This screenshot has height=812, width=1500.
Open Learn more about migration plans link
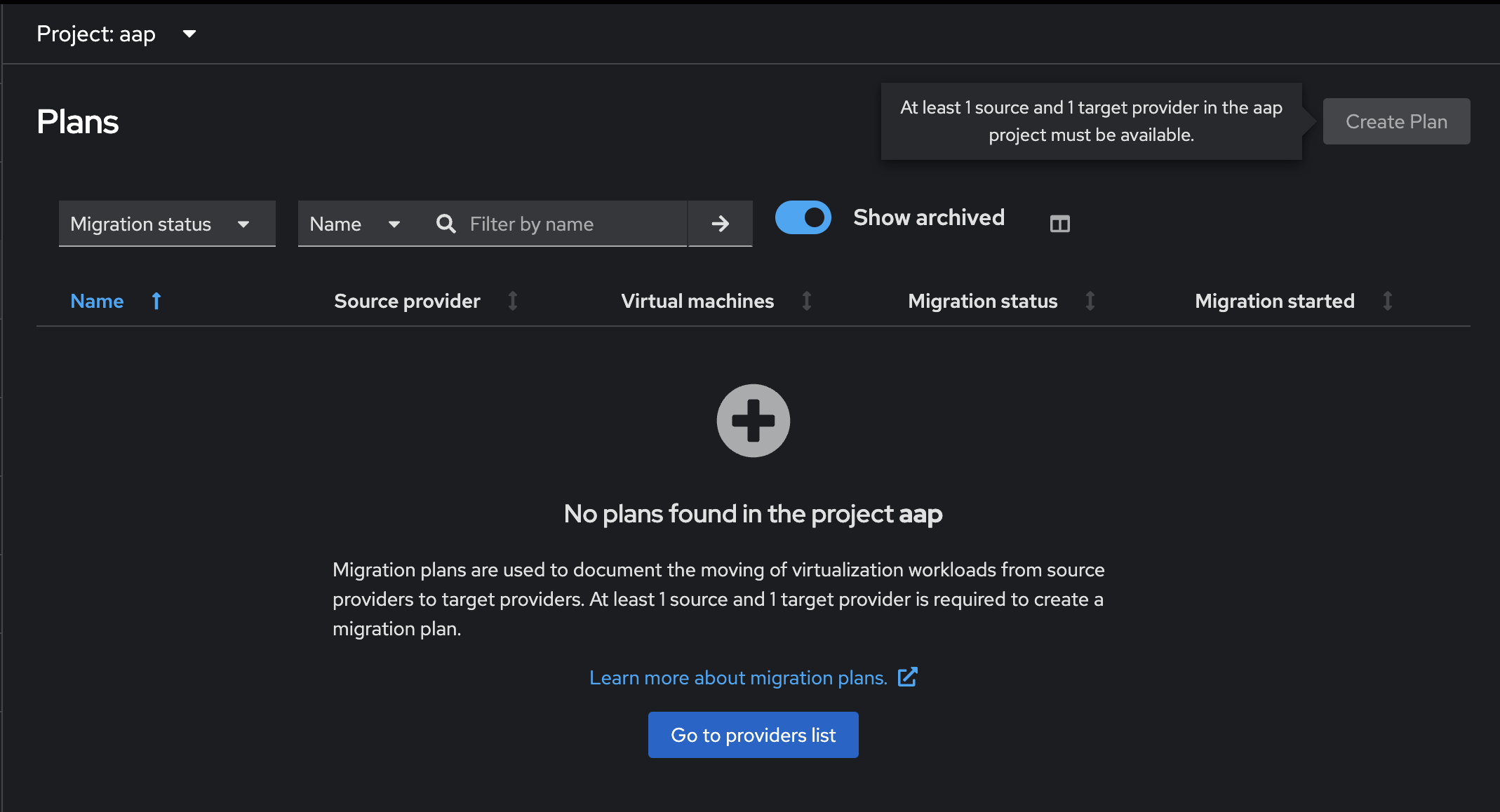pos(738,677)
